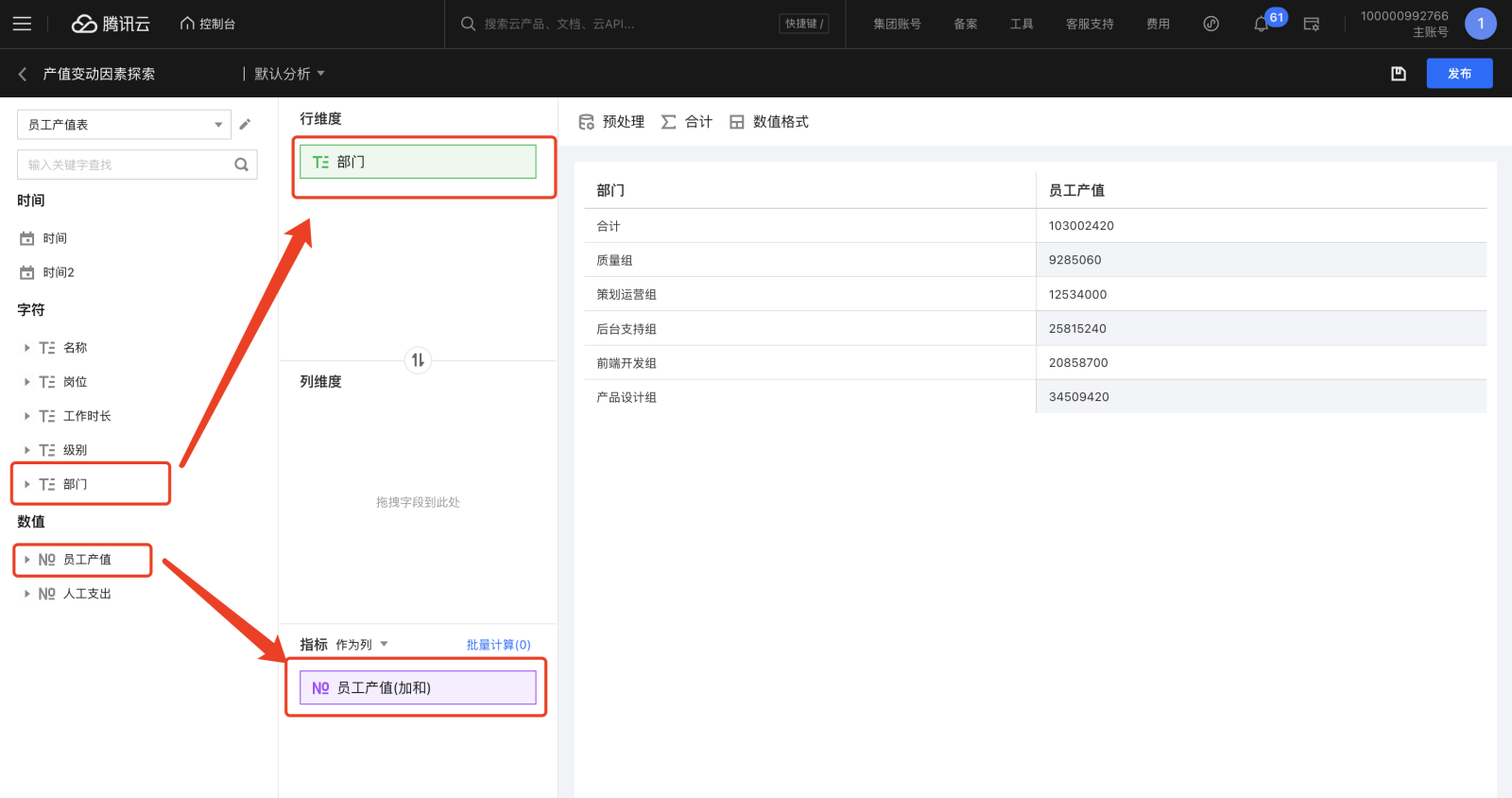1512x798 pixels.
Task: Expand the 人工支出 numeric field
Action: (26, 594)
